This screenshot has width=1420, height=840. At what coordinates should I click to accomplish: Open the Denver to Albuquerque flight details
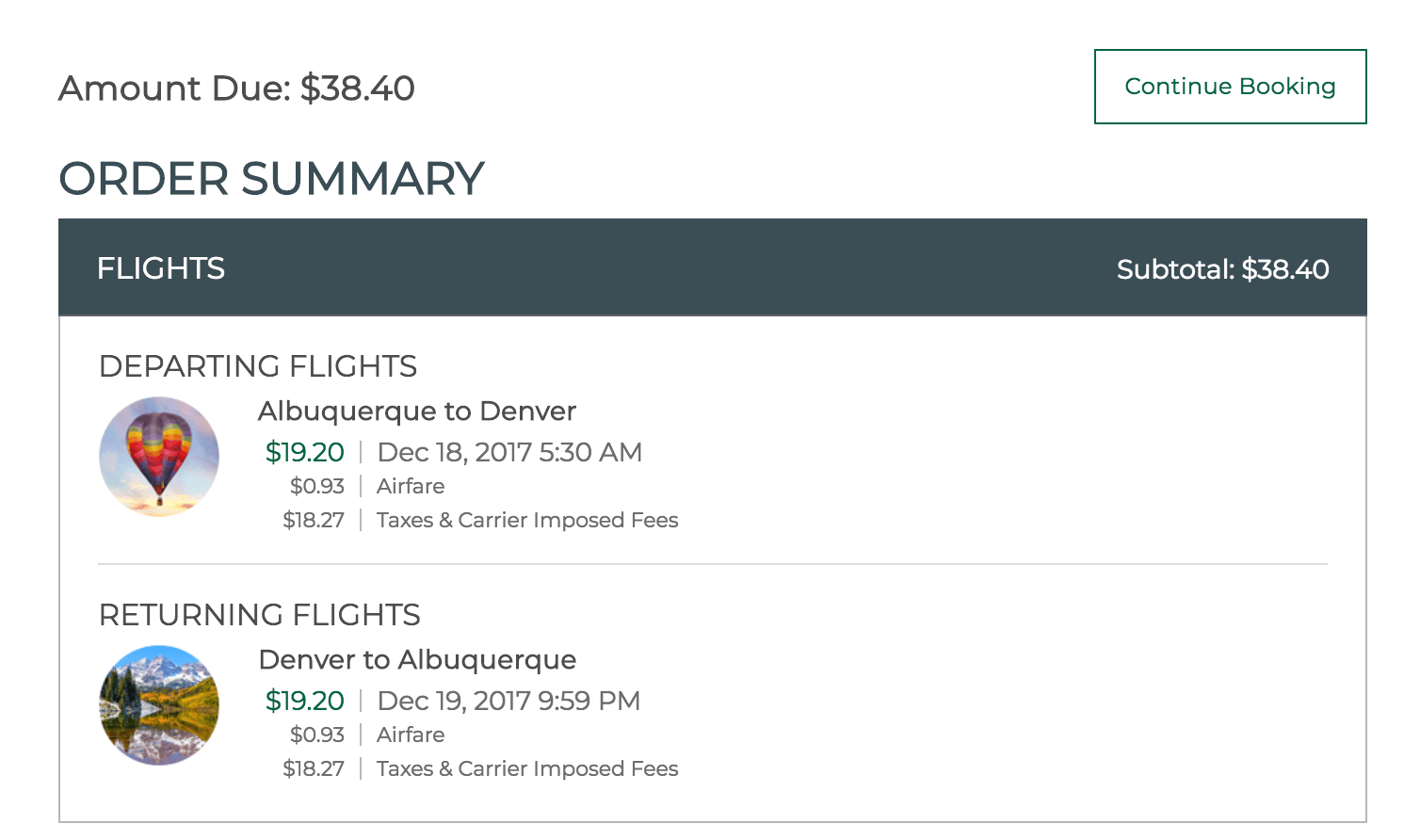[x=415, y=659]
